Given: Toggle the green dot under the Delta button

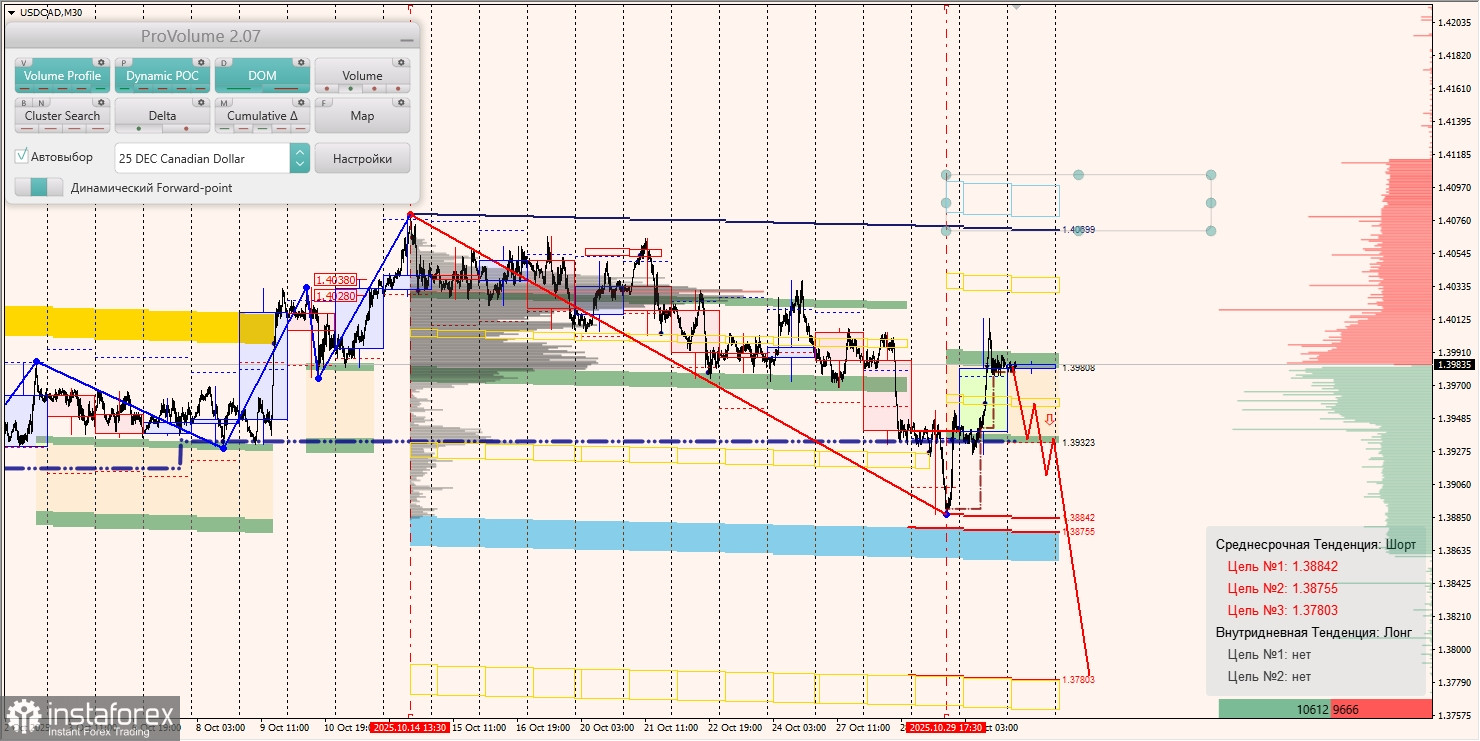Looking at the screenshot, I should click(x=139, y=129).
